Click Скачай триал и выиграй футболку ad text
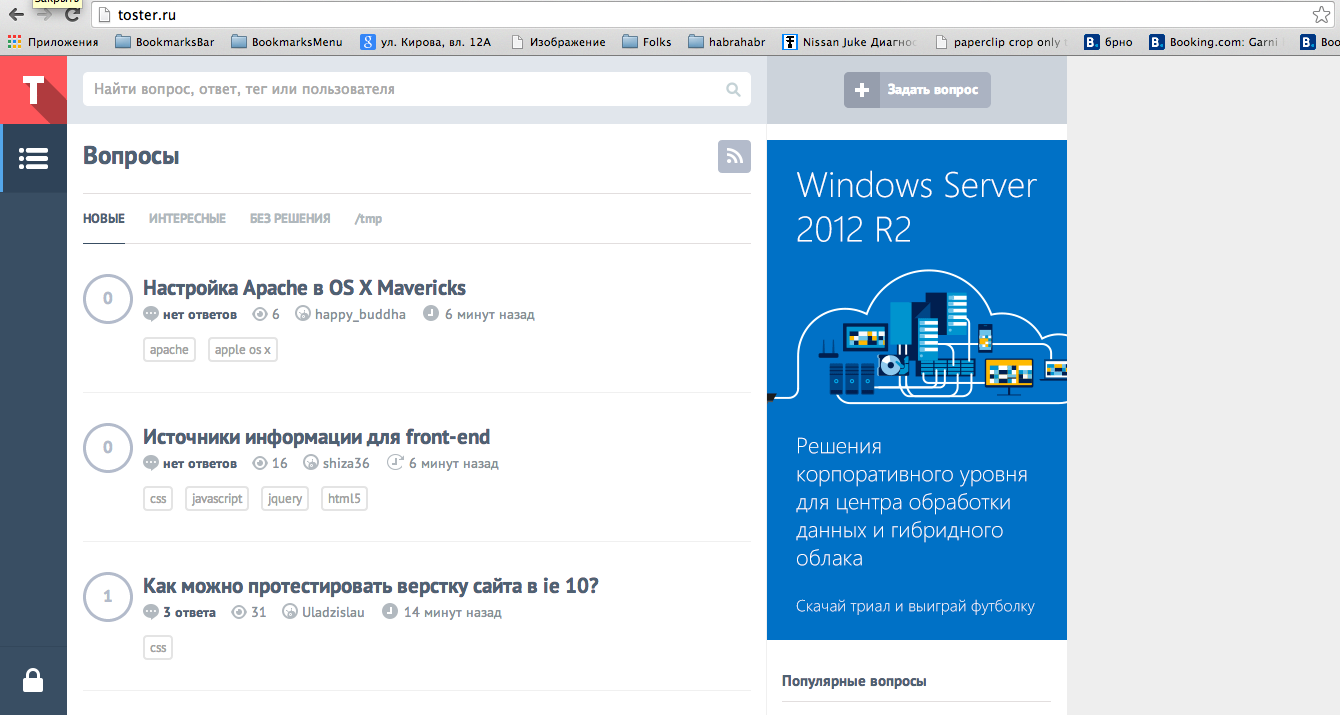This screenshot has width=1340, height=715. (915, 606)
